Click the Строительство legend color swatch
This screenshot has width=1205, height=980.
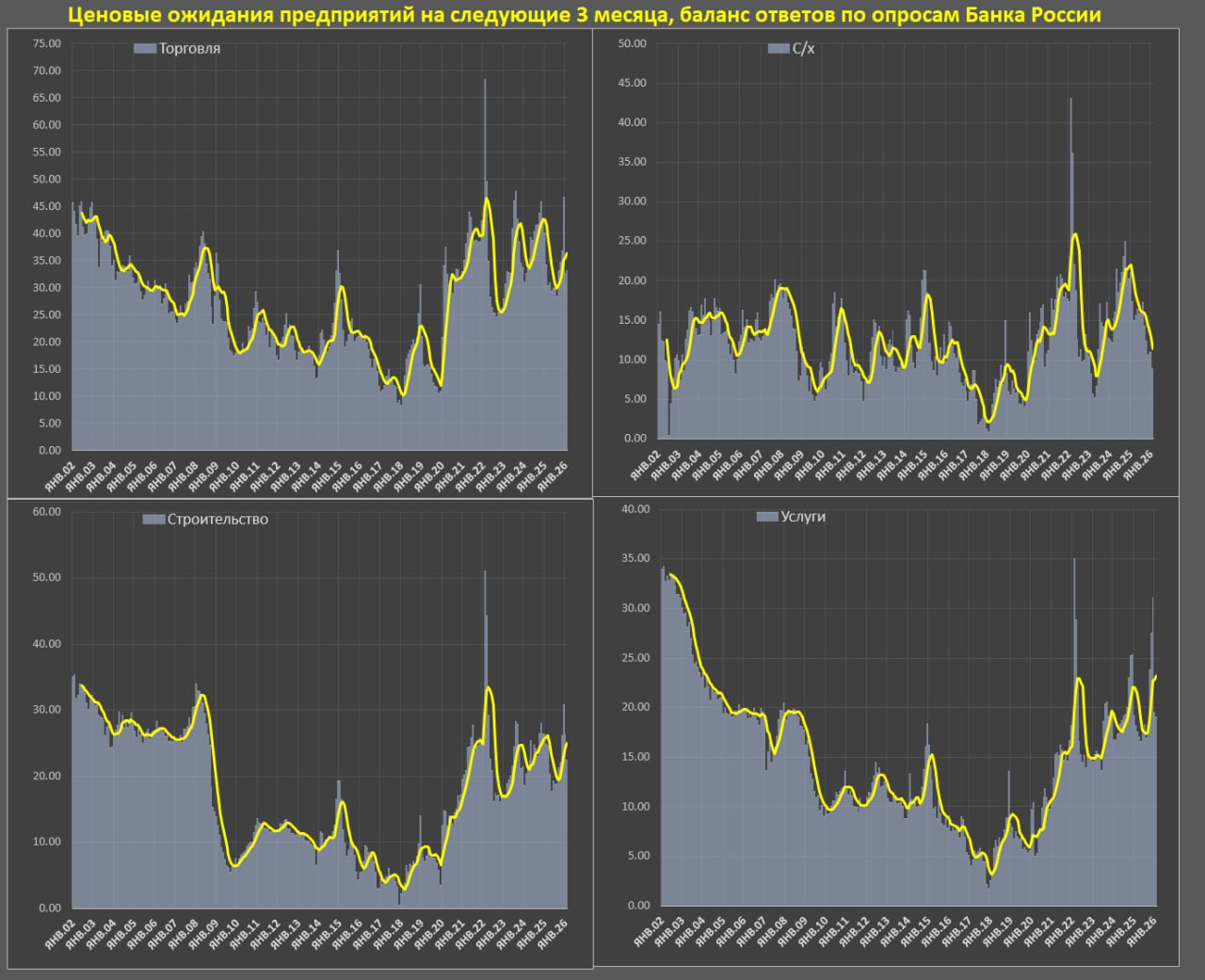coord(153,520)
